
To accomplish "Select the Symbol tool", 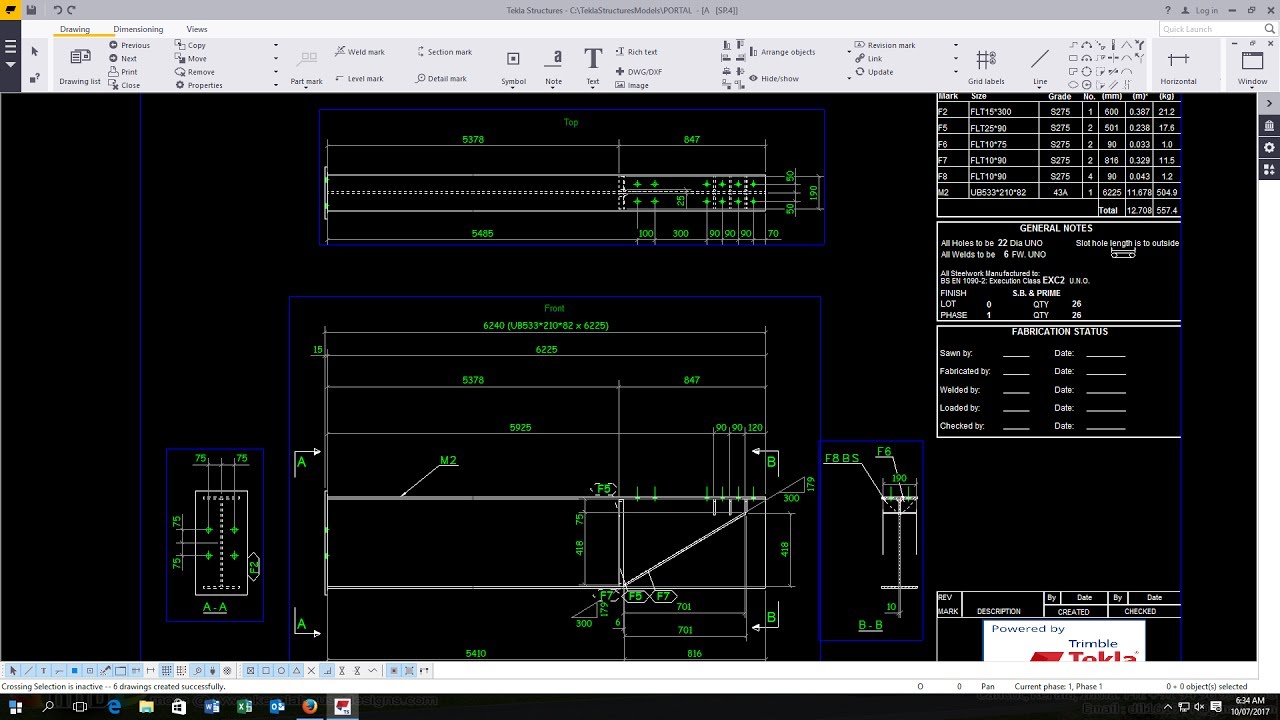I will click(x=513, y=66).
